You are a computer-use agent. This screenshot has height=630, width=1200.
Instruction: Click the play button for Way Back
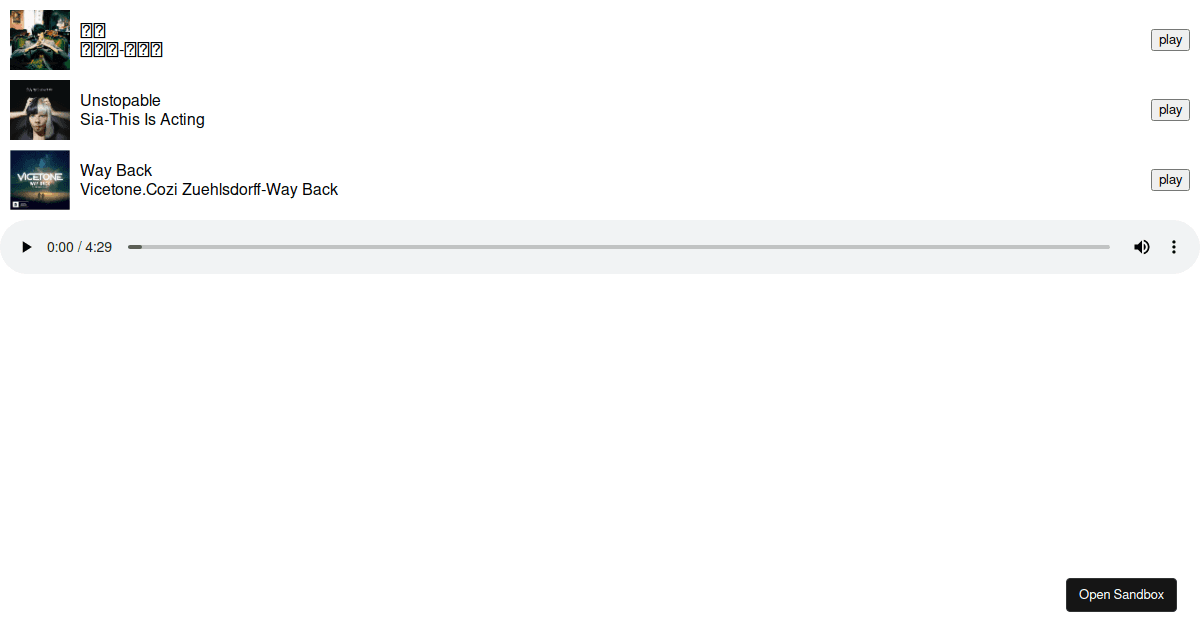coord(1170,180)
